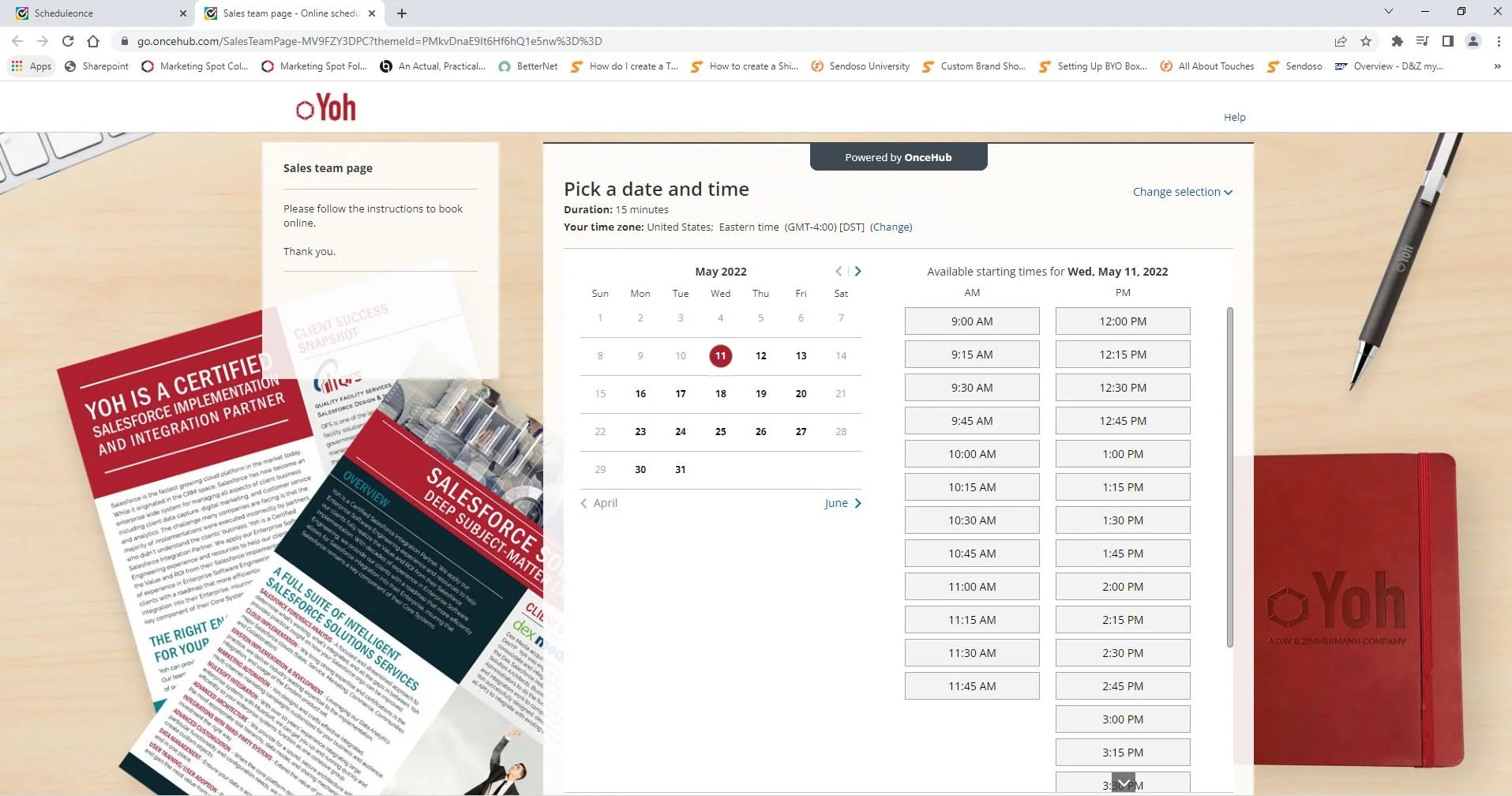Open the Extensions puzzle icon
This screenshot has width=1512, height=796.
(x=1397, y=41)
